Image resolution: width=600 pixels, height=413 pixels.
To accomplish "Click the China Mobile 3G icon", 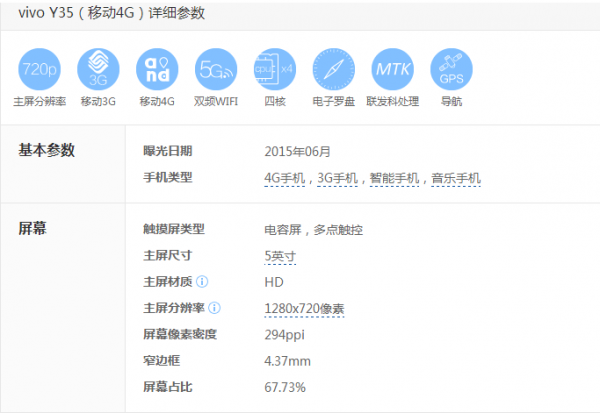I will tap(98, 69).
